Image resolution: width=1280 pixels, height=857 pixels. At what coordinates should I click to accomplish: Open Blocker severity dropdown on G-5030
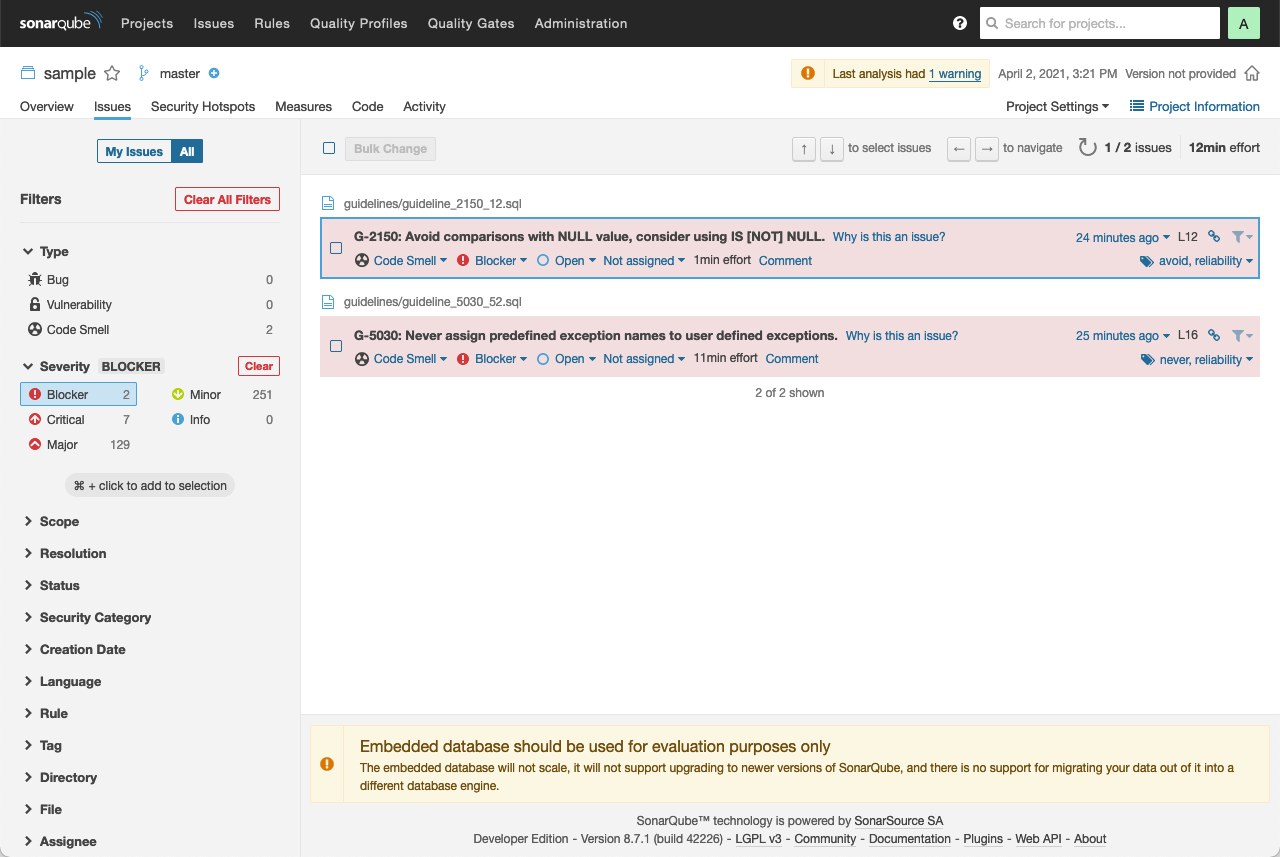[492, 359]
